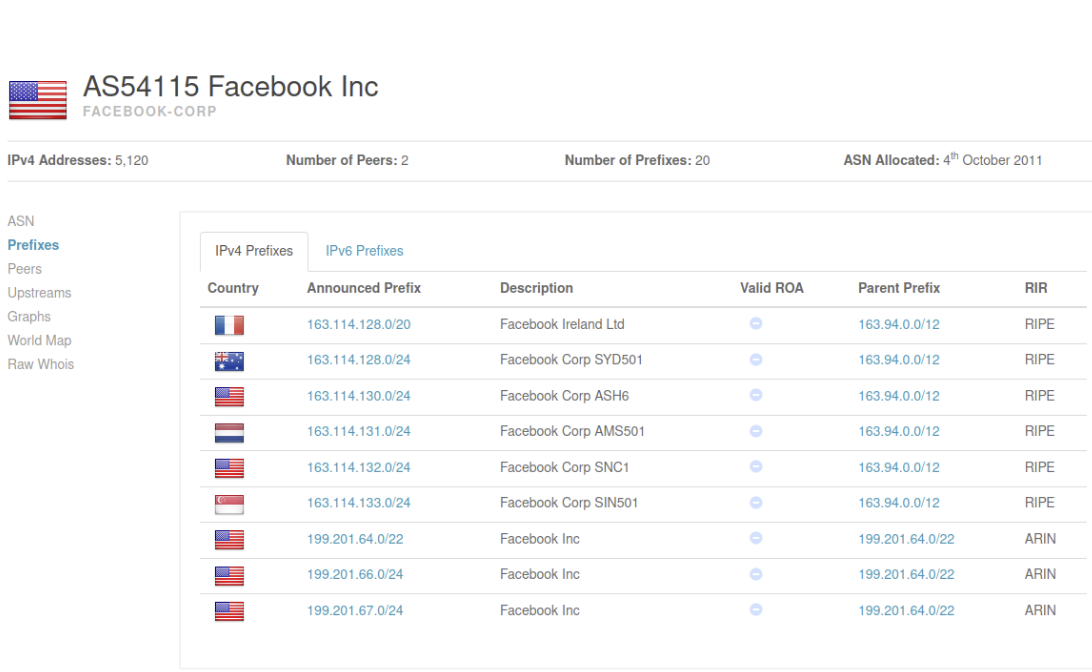This screenshot has height=672, width=1092.
Task: Click the IPv4 Addresses count 5,120
Action: coord(132,161)
